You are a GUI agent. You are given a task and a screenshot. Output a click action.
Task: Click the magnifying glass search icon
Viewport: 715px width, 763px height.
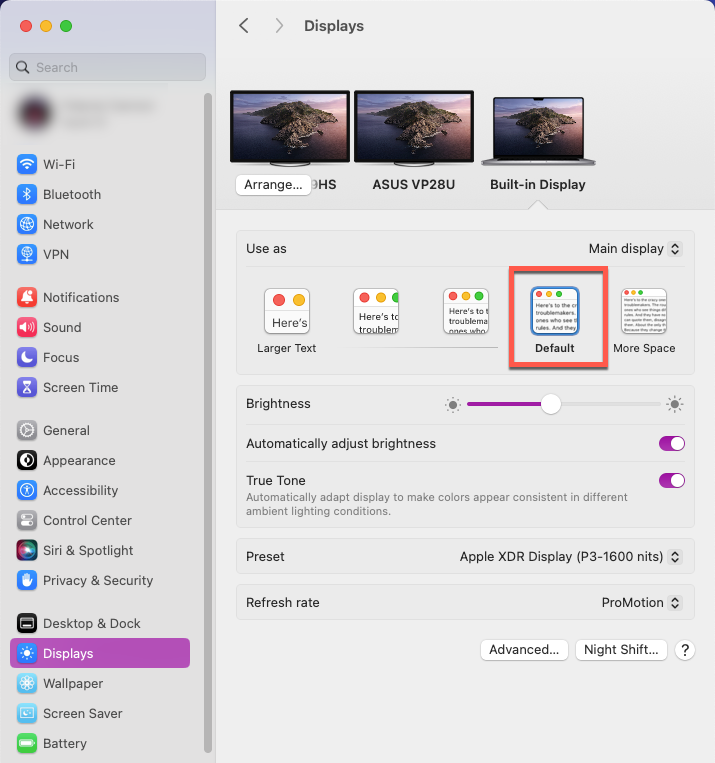coord(23,67)
